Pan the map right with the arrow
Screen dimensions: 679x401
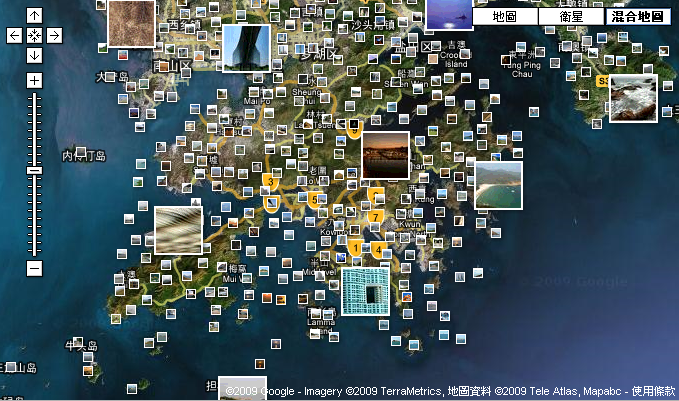[54, 35]
